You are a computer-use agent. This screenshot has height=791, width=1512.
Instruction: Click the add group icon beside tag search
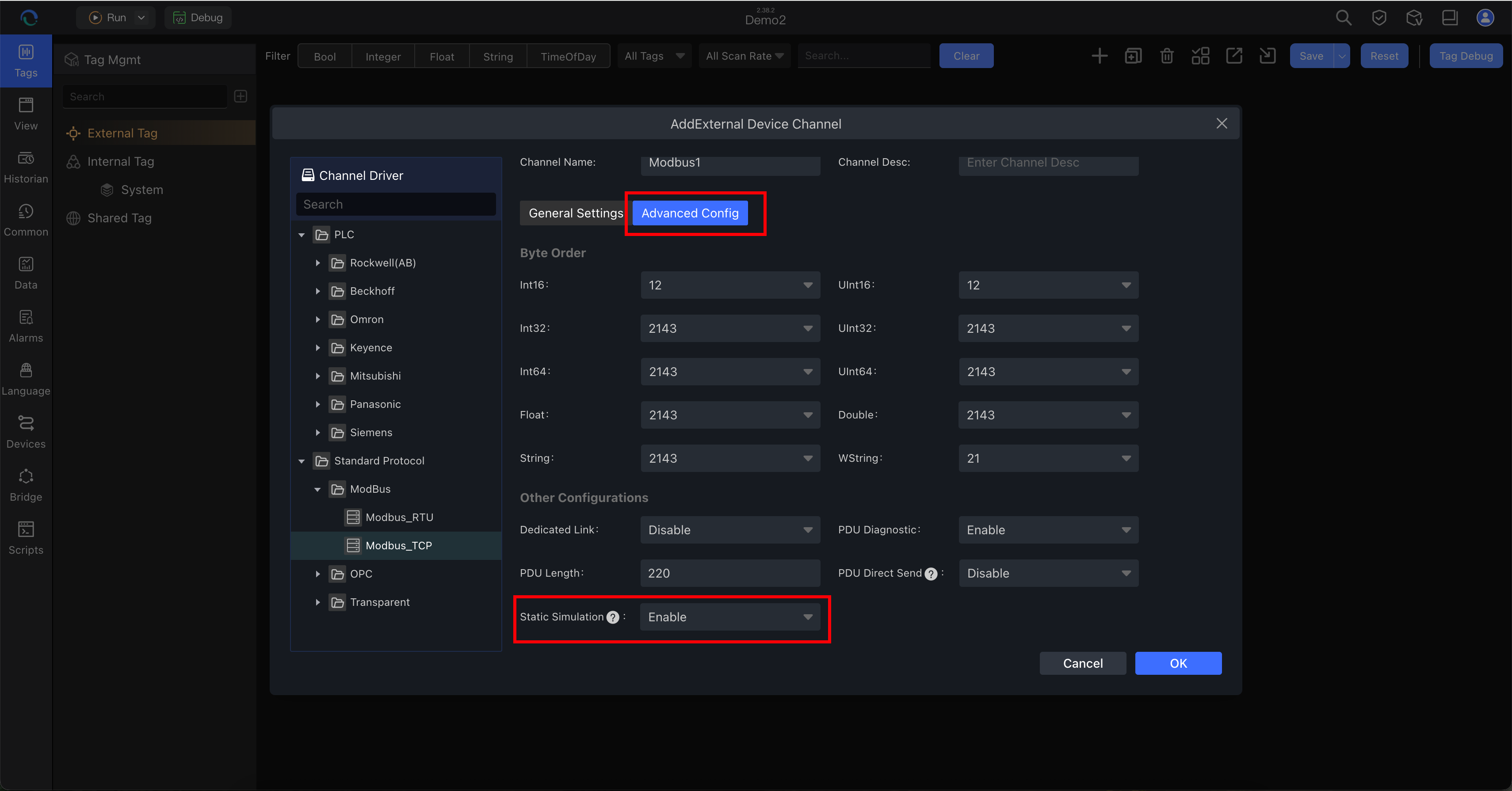(x=241, y=96)
